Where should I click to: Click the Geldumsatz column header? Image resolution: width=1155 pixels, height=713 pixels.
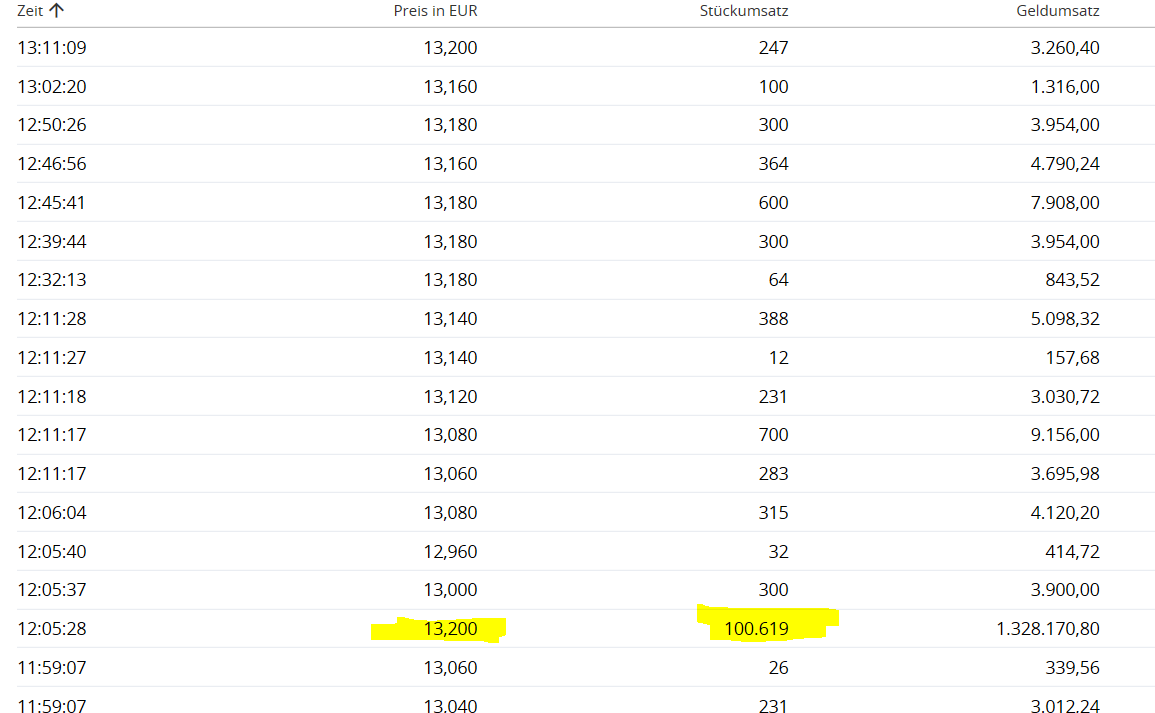[1056, 11]
